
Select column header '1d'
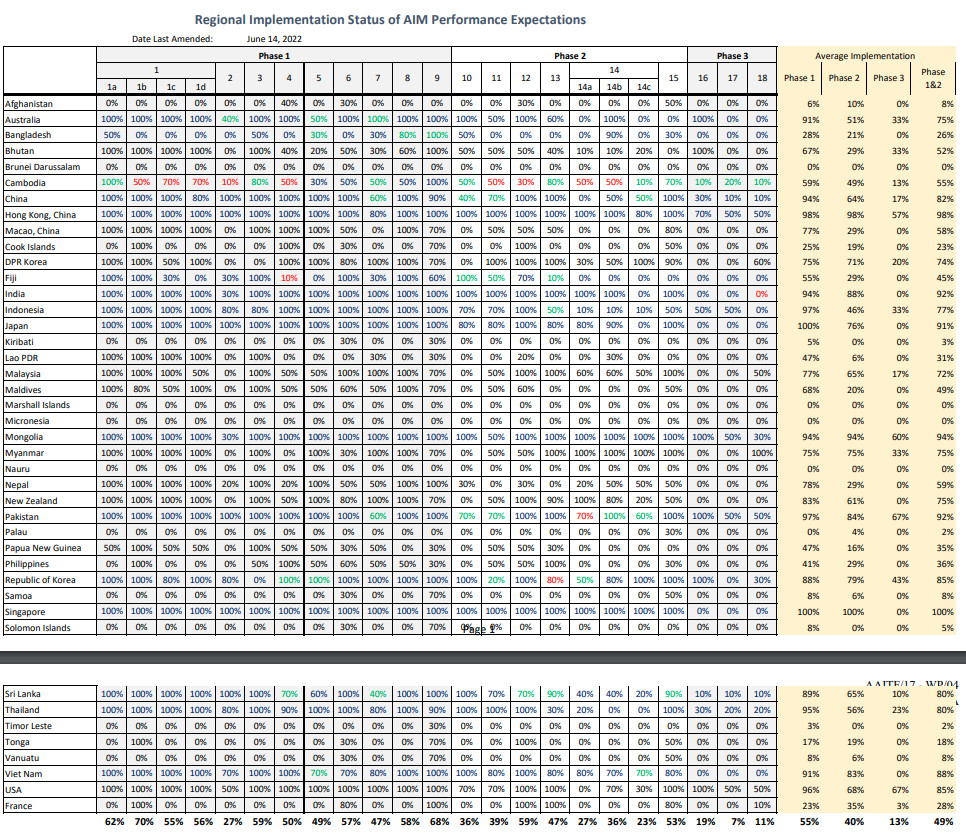coord(200,87)
